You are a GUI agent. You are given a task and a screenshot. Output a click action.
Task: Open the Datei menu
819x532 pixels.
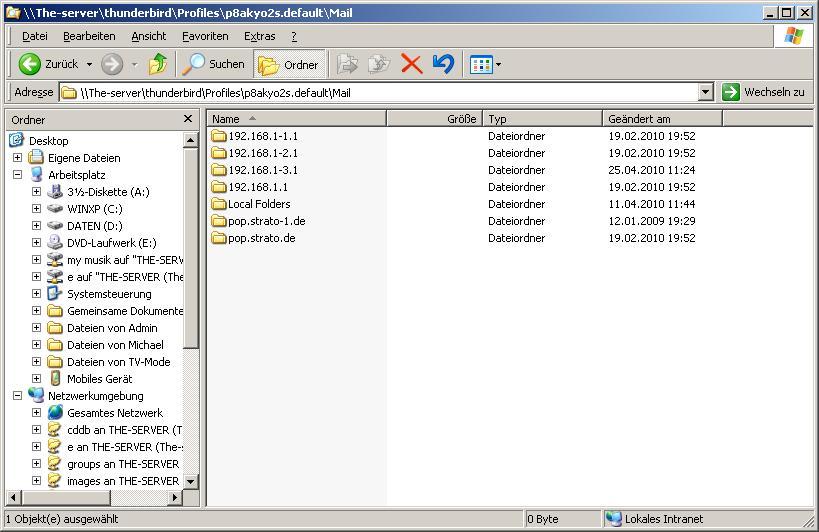35,36
